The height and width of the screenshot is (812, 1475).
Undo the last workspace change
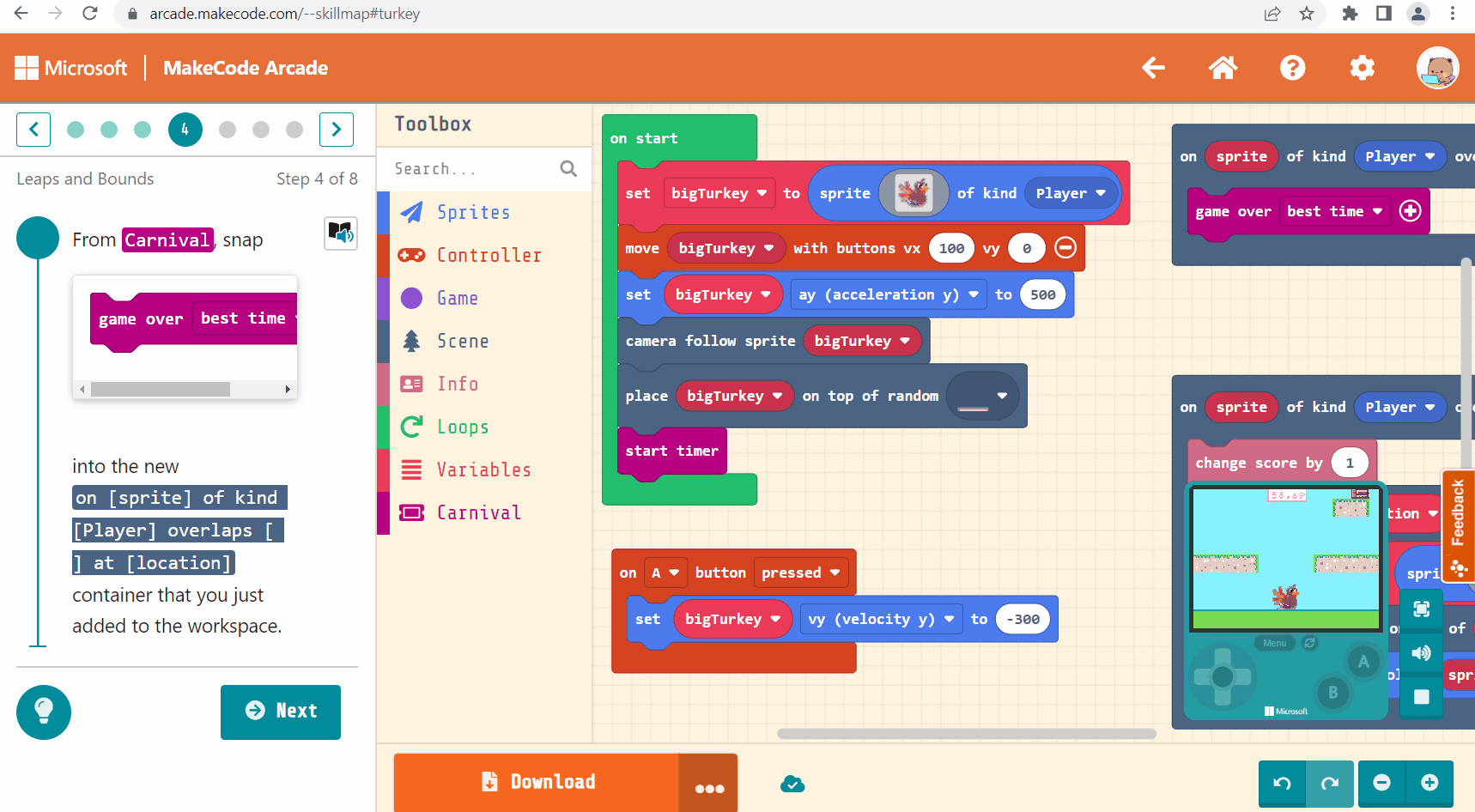tap(1281, 783)
